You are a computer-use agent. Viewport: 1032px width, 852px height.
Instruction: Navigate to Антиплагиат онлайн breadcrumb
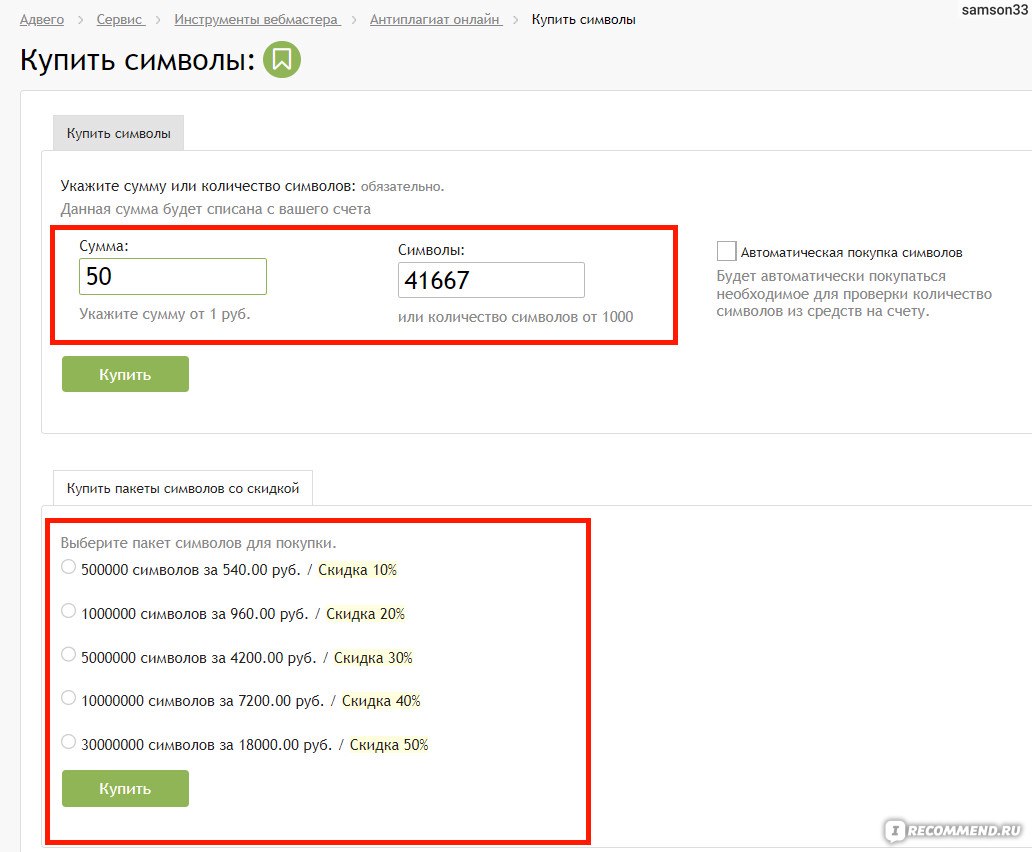click(436, 20)
